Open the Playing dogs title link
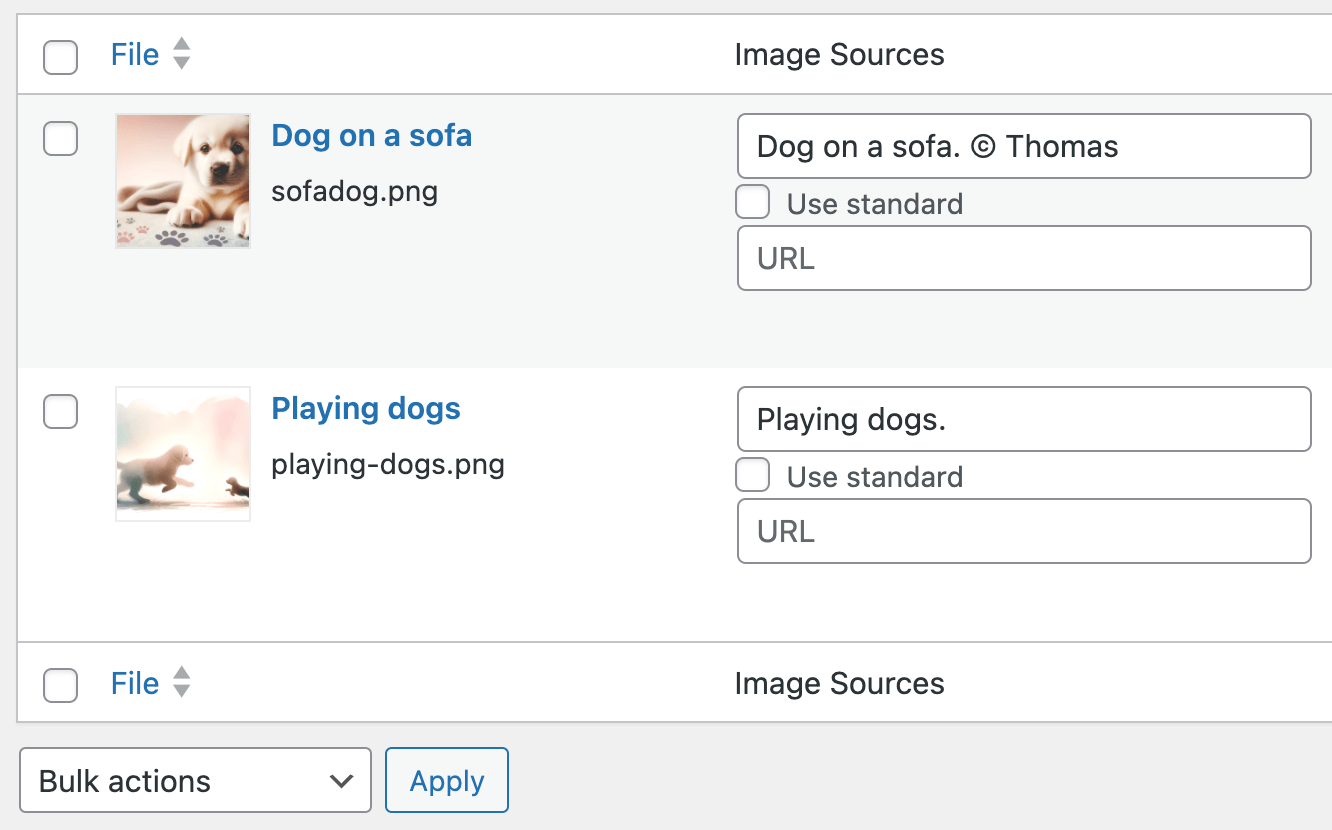 (366, 409)
